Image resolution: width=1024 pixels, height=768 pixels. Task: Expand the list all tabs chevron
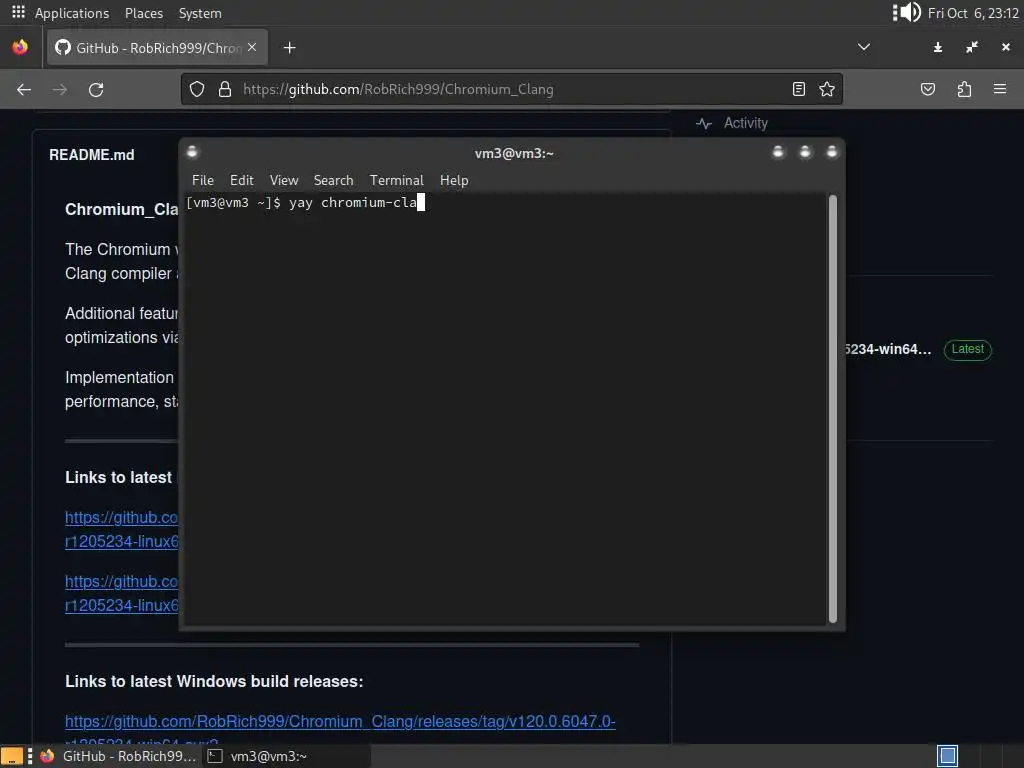pos(863,47)
